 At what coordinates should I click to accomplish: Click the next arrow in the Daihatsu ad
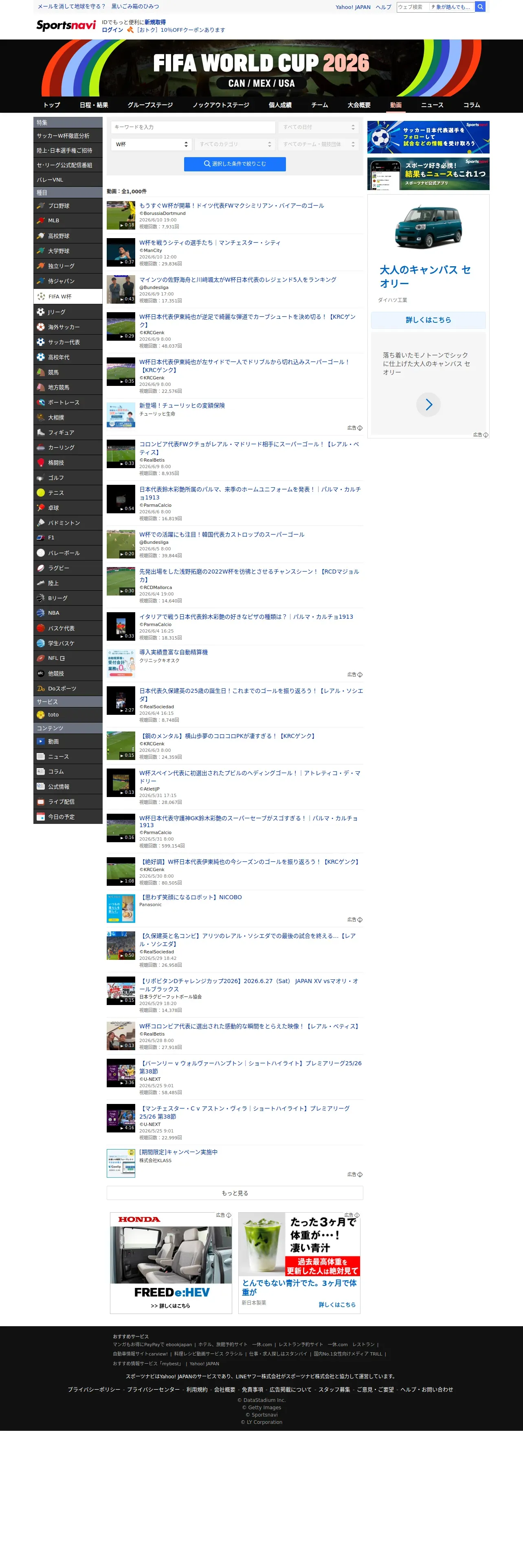coord(429,404)
